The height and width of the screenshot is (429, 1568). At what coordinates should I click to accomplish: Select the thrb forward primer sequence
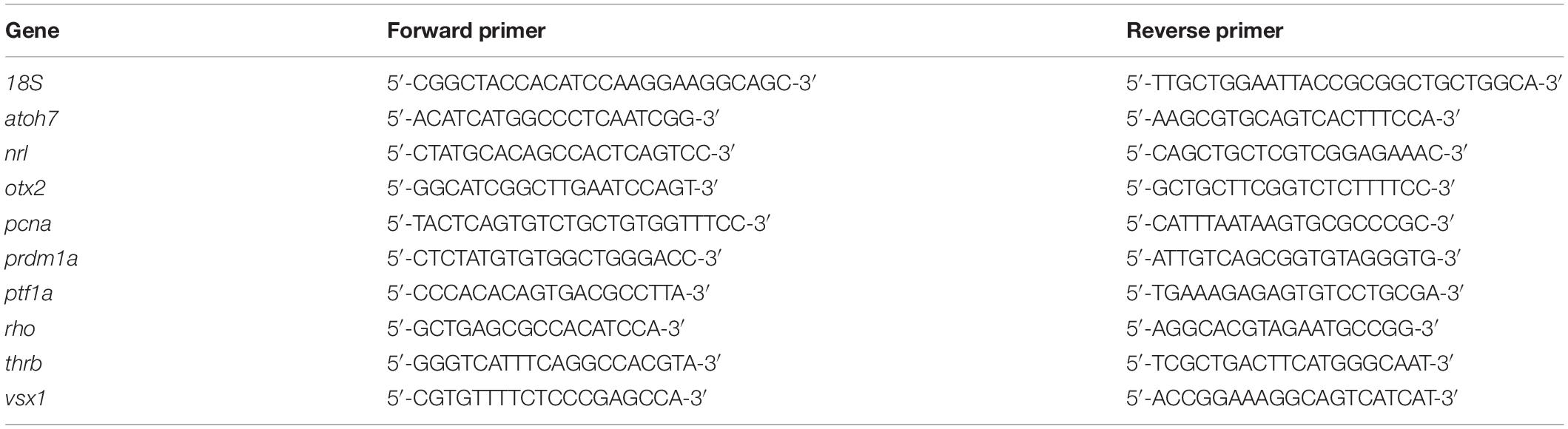(x=554, y=363)
